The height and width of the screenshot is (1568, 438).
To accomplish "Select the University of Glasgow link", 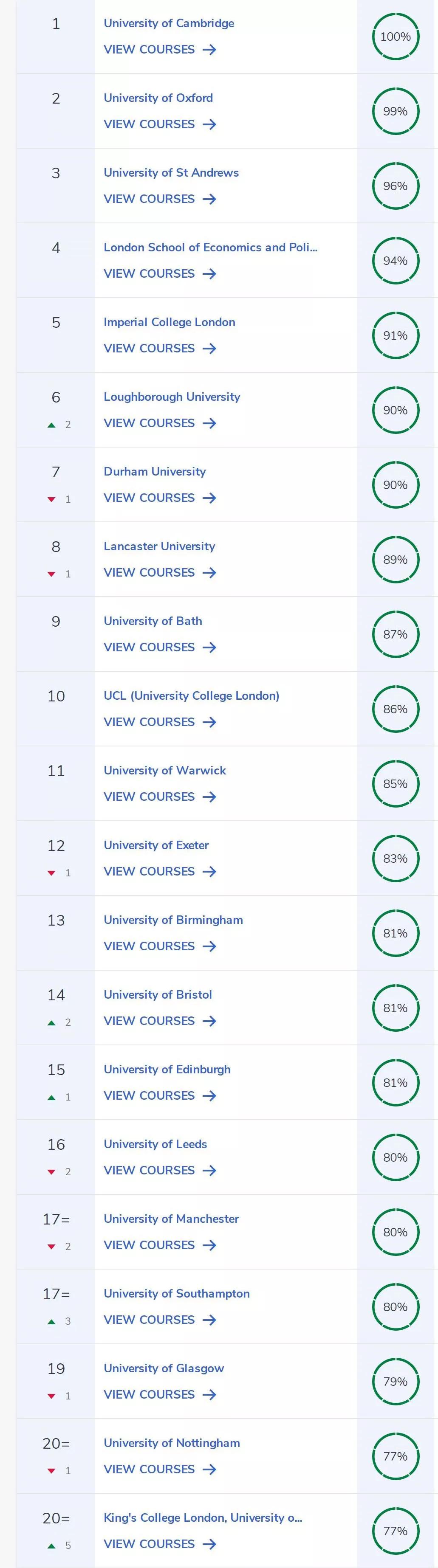I will pyautogui.click(x=164, y=1368).
